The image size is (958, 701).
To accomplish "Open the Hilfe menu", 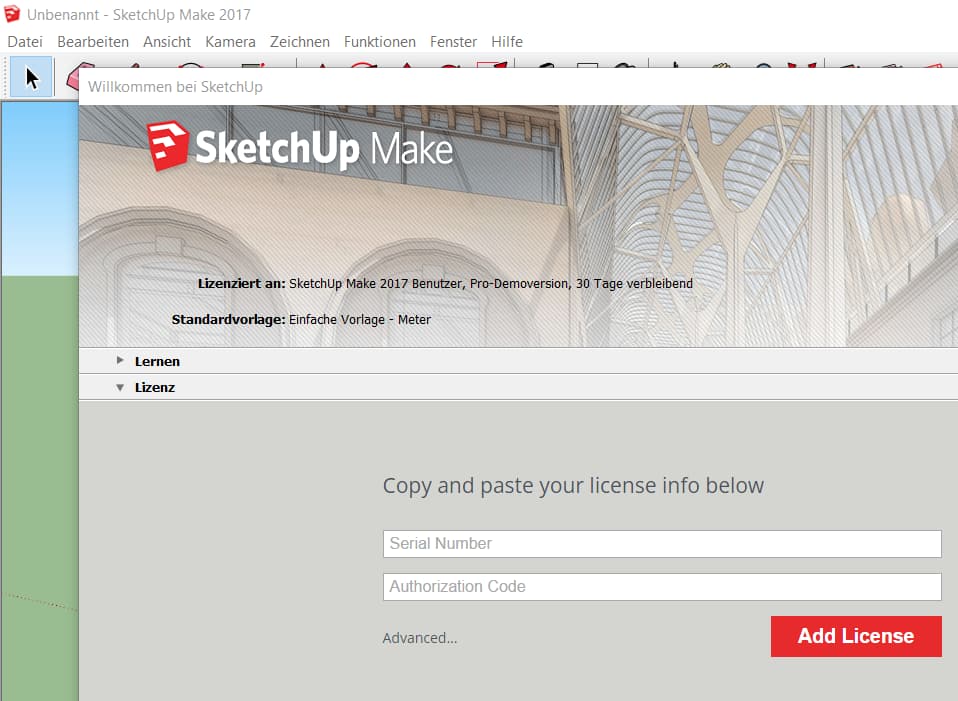I will 506,42.
